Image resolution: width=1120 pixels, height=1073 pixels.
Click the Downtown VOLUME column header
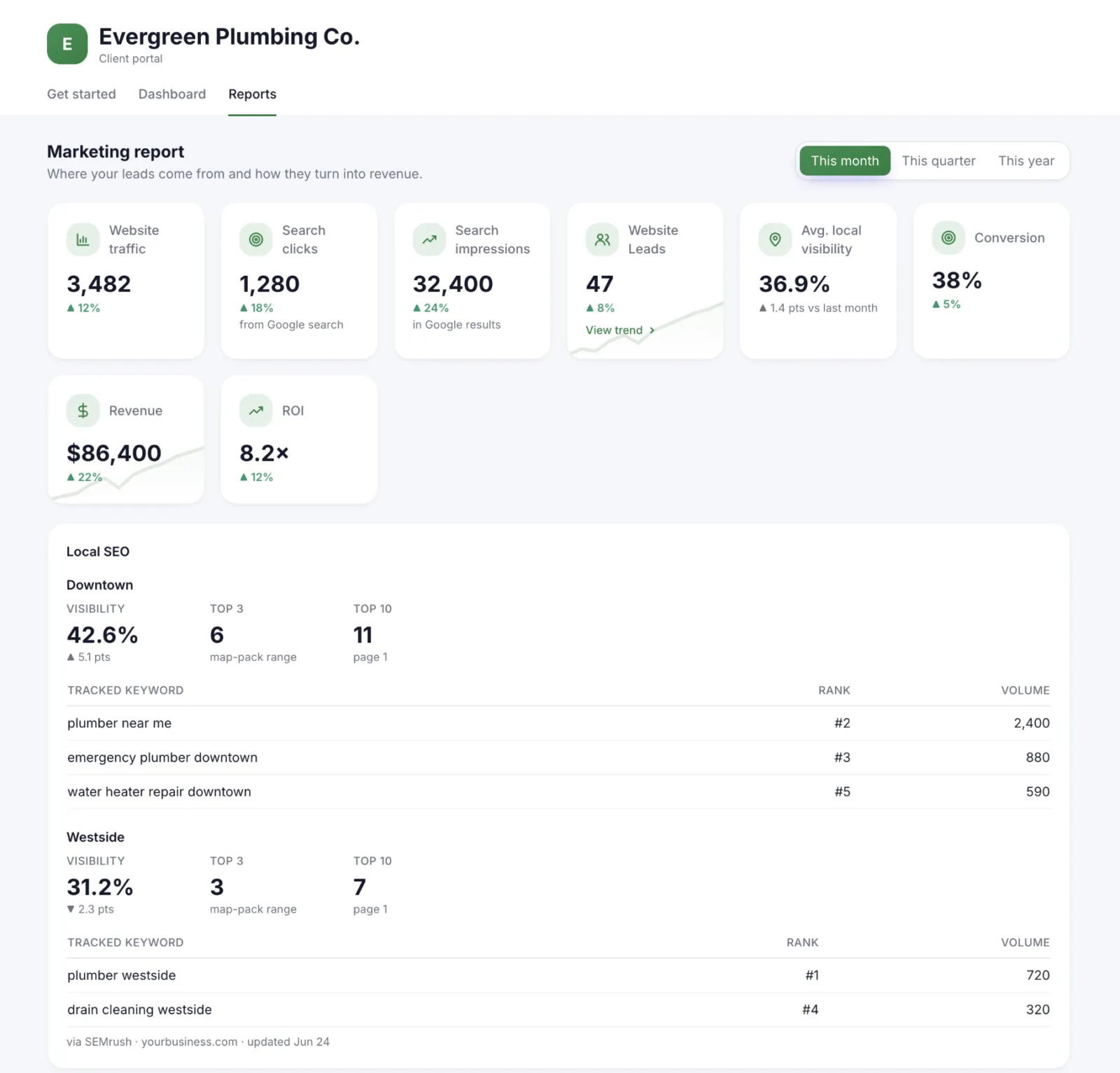click(x=1025, y=690)
